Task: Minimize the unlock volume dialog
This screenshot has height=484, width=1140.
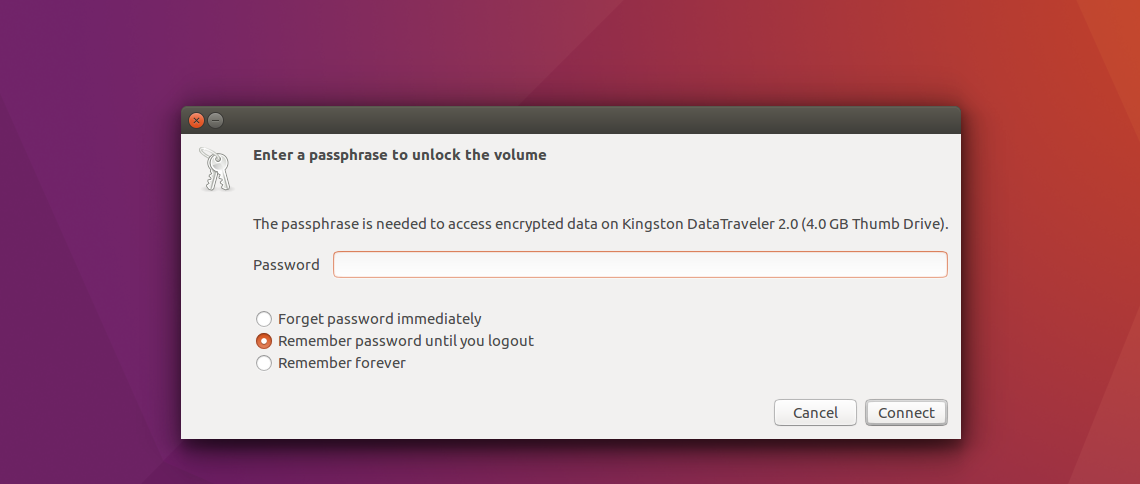Action: tap(215, 121)
